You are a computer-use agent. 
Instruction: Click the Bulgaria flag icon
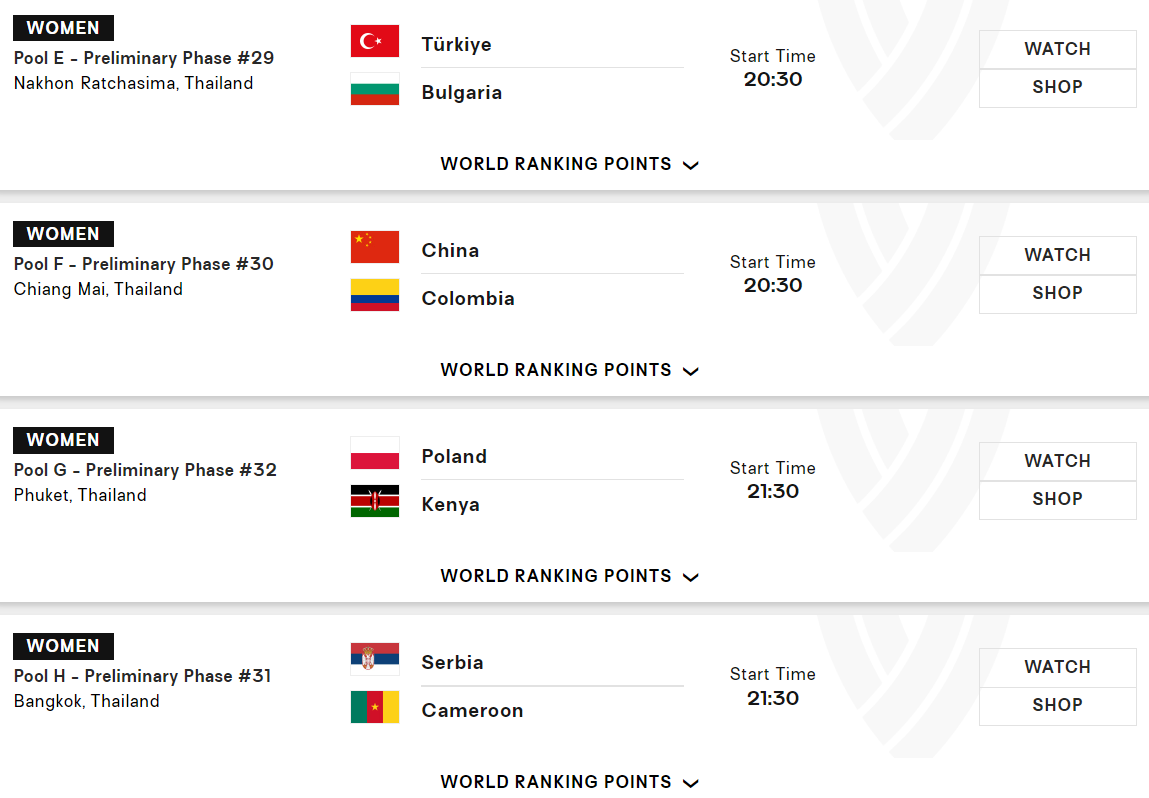tap(375, 90)
